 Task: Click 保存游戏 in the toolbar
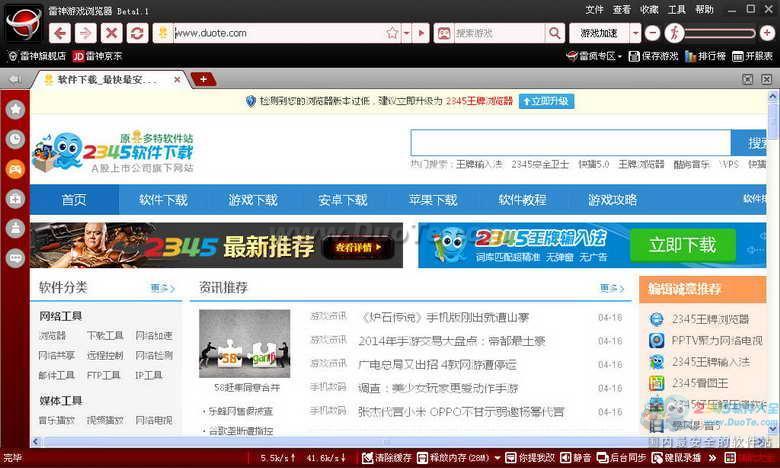point(654,56)
